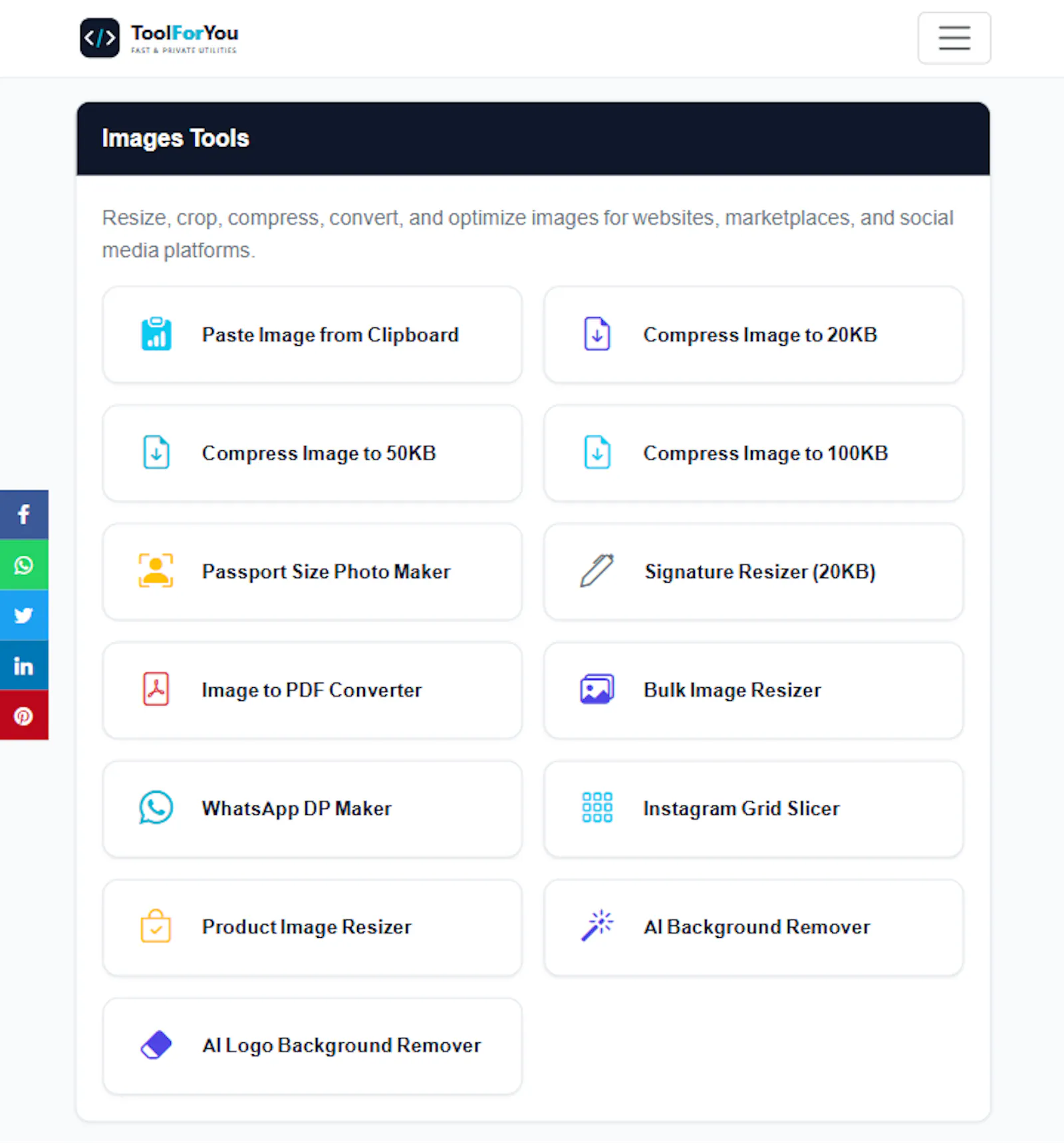The width and height of the screenshot is (1064, 1144).
Task: Open WhatsApp DP Maker tool
Action: [313, 808]
